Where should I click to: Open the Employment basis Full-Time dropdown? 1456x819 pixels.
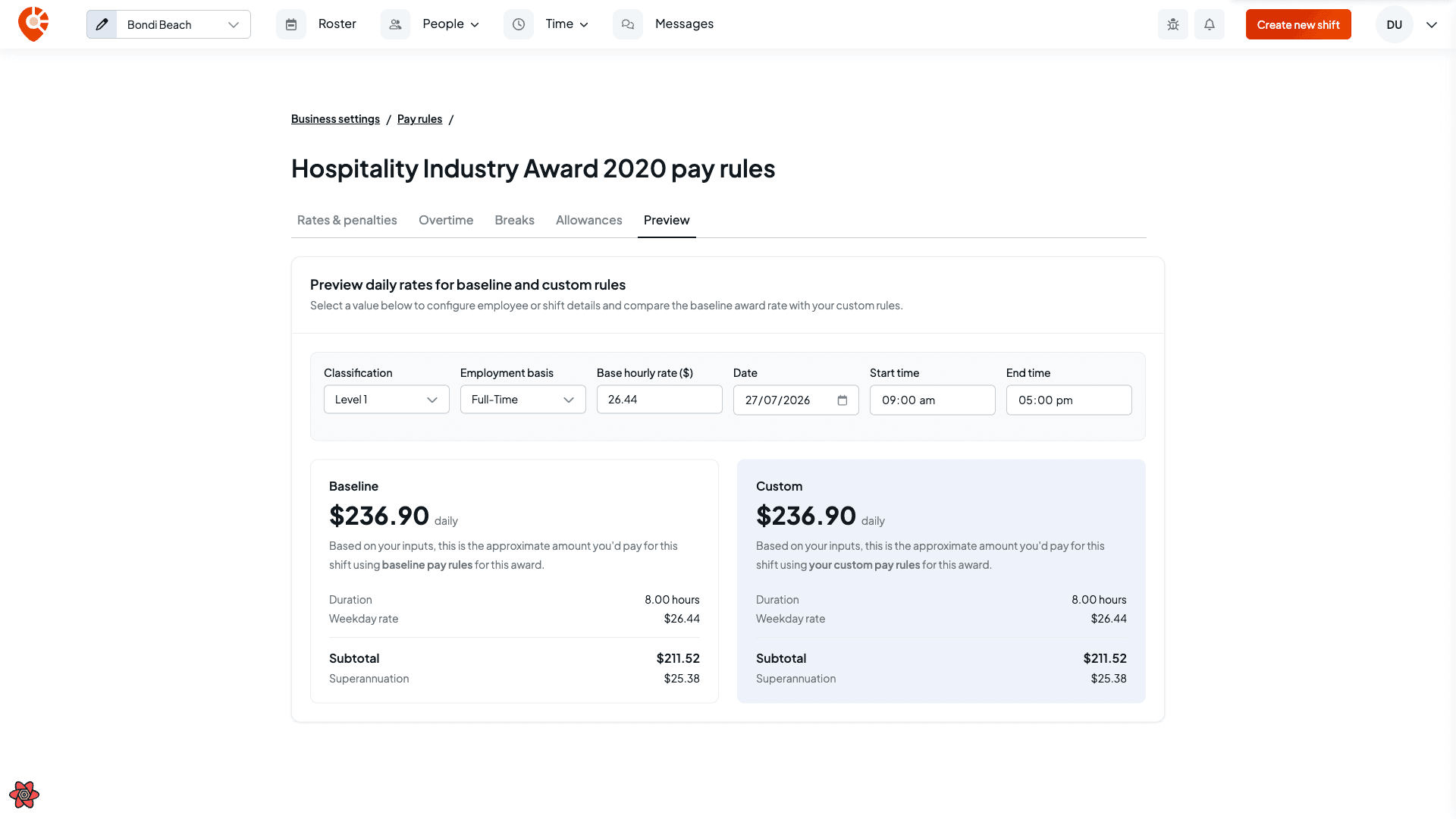(x=523, y=400)
